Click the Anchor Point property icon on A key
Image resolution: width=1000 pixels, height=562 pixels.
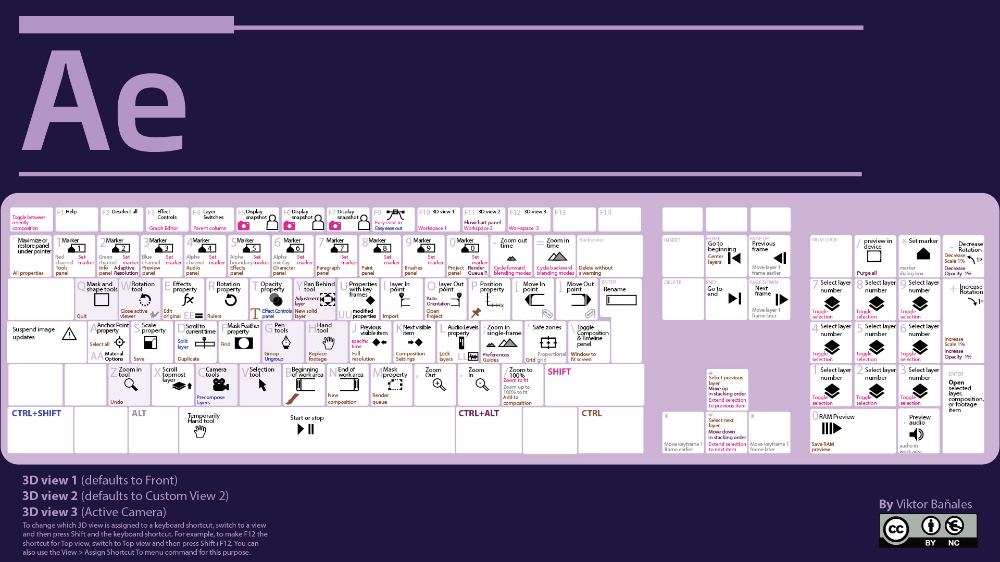(119, 343)
